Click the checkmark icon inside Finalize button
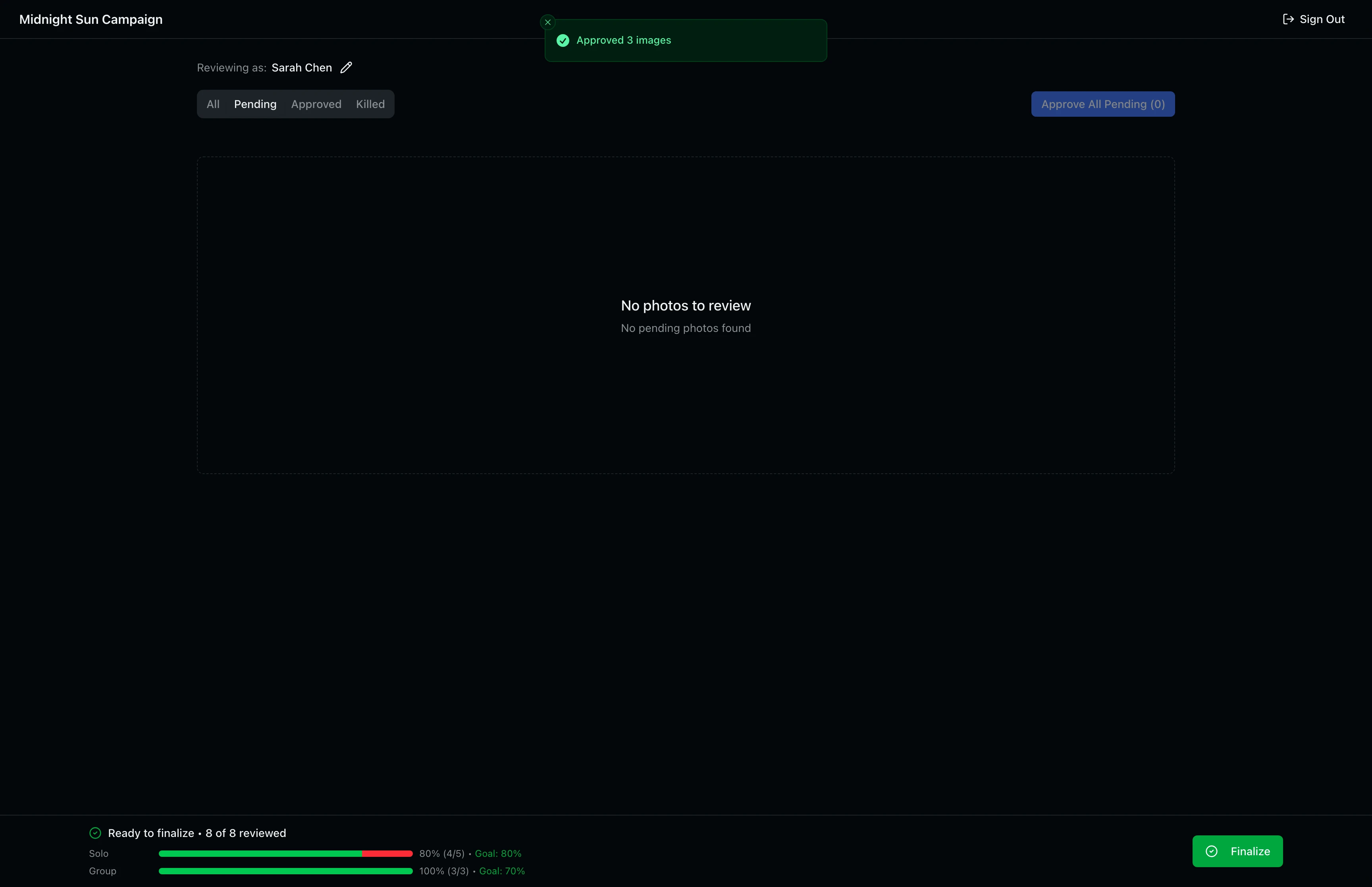The width and height of the screenshot is (1372, 887). pyautogui.click(x=1211, y=851)
